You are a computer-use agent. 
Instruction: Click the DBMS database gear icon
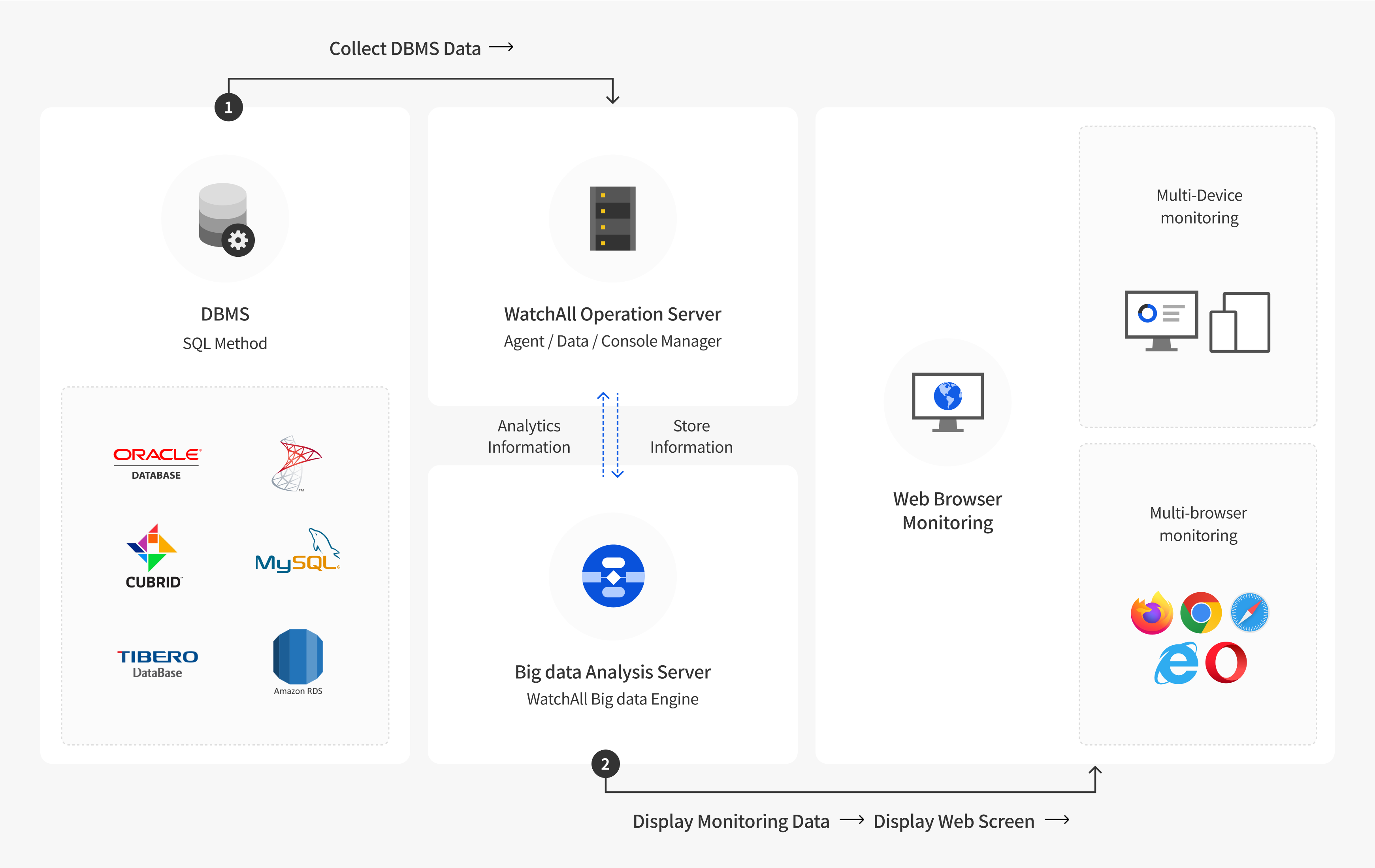226,219
